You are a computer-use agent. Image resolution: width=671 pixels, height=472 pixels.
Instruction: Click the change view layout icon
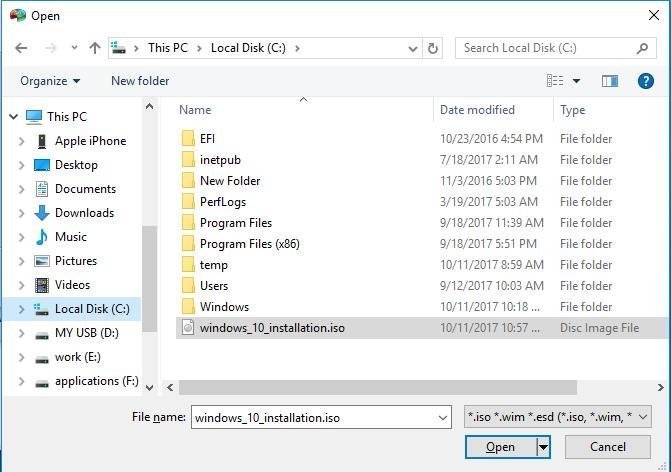[556, 81]
